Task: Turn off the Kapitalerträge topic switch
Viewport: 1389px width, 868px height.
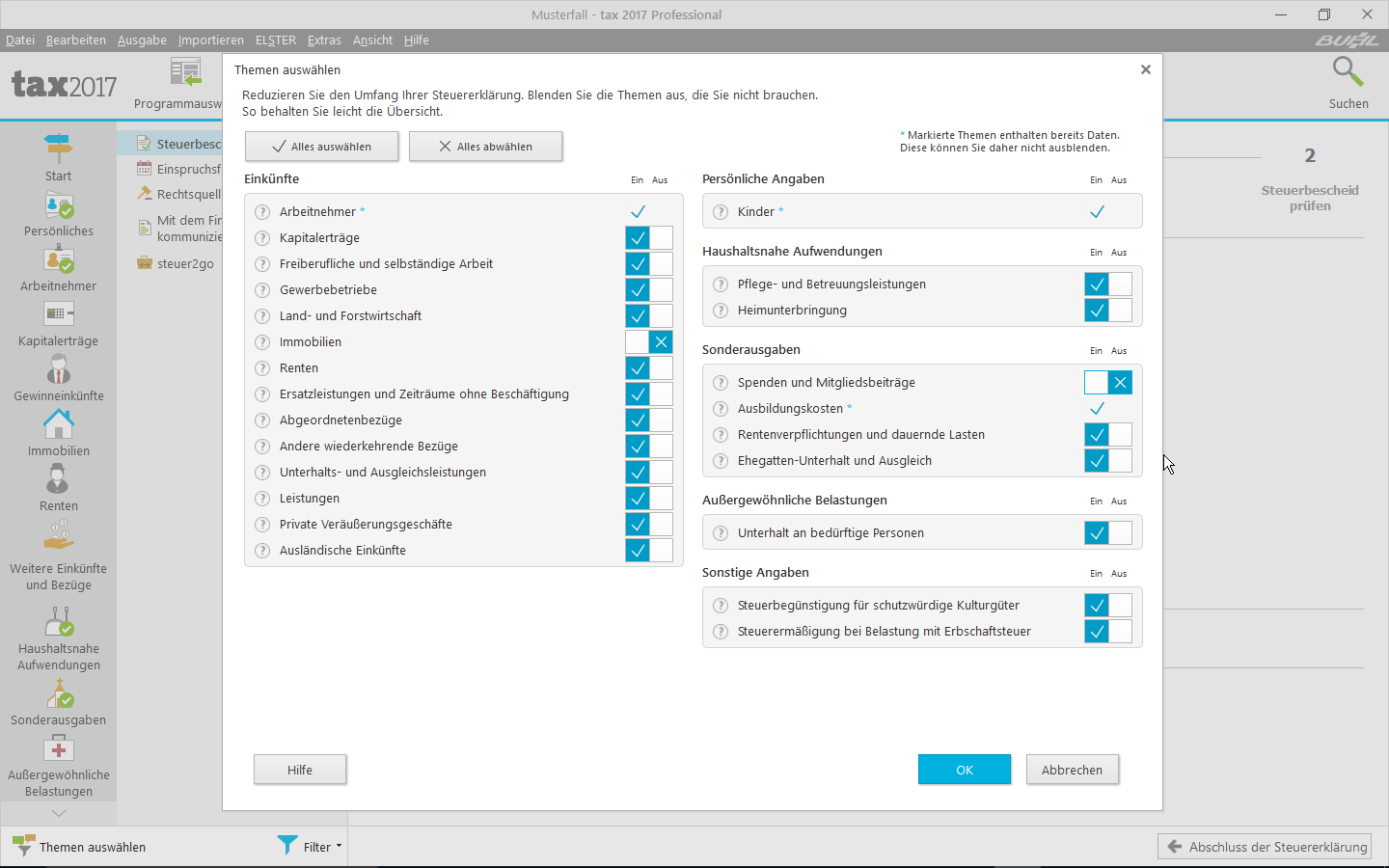Action: click(660, 238)
